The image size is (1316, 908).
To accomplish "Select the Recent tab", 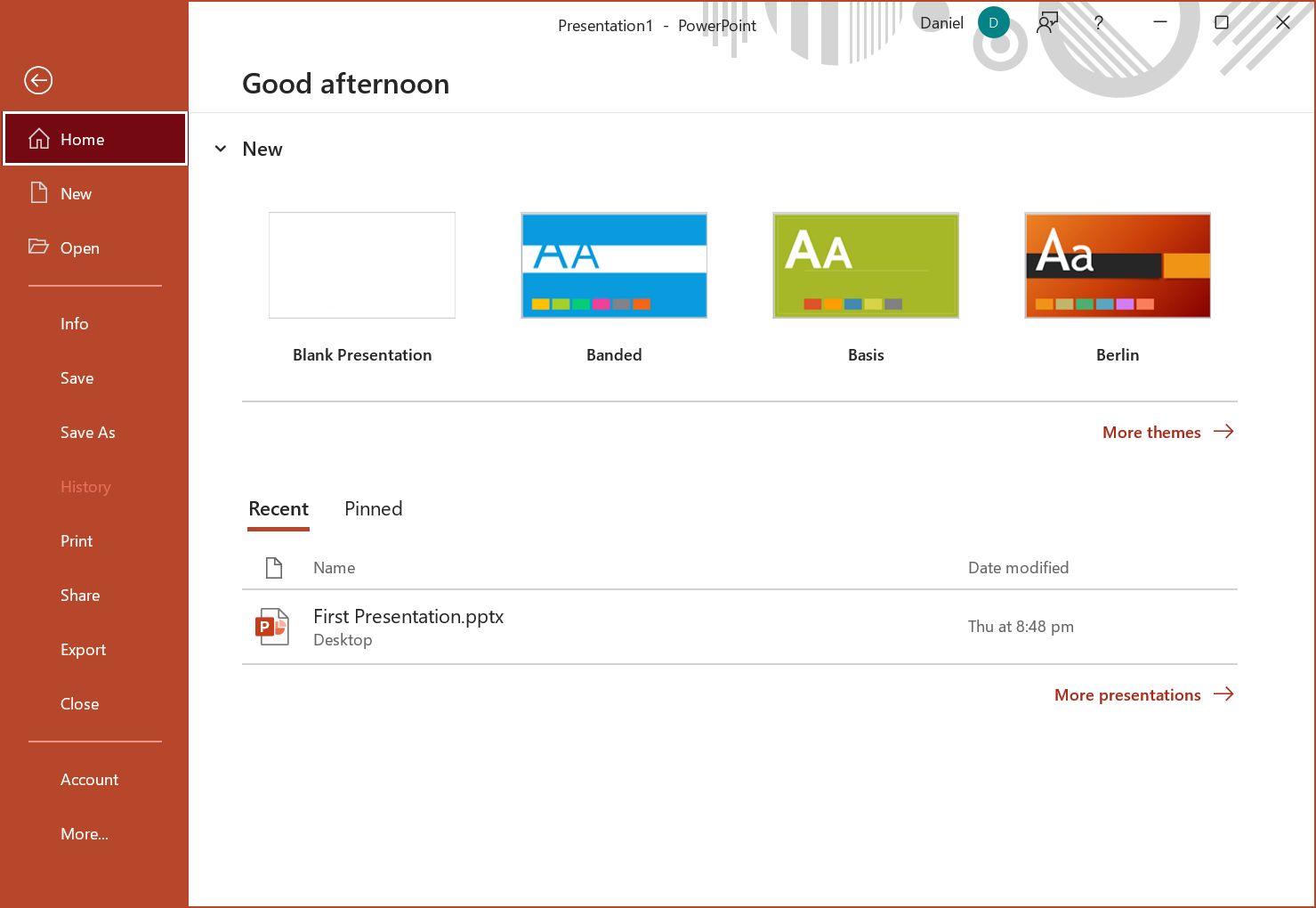I will pos(279,509).
